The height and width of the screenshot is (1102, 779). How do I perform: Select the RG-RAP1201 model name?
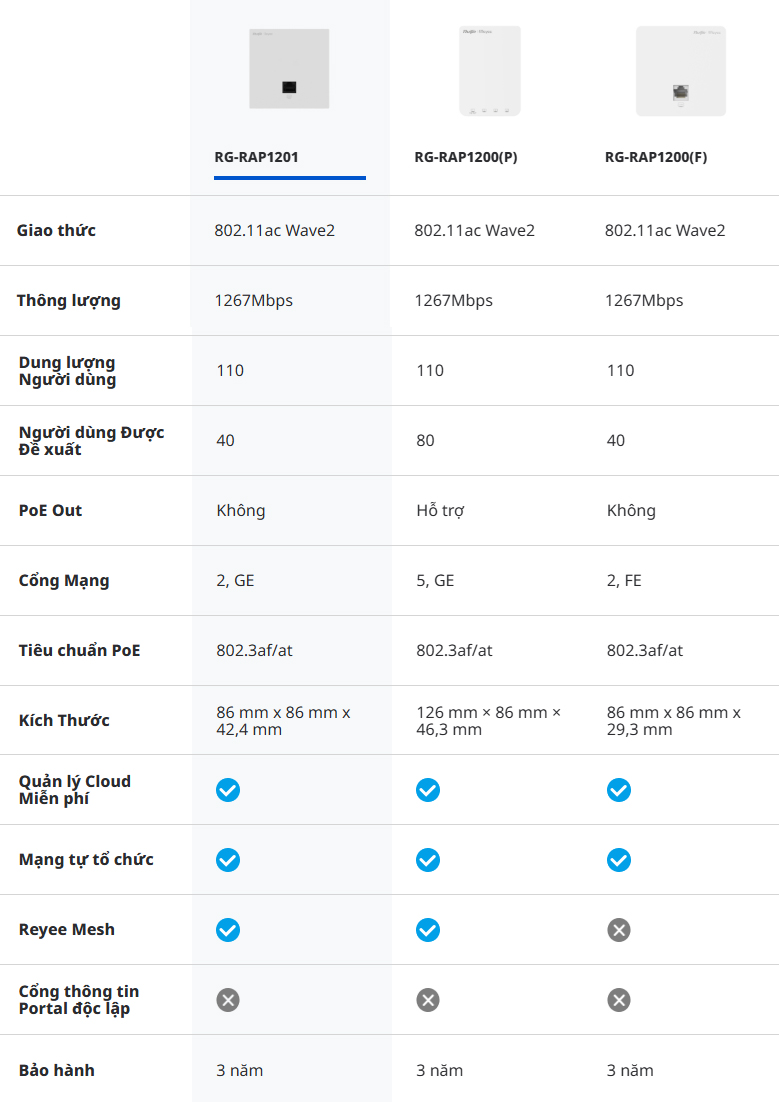257,157
